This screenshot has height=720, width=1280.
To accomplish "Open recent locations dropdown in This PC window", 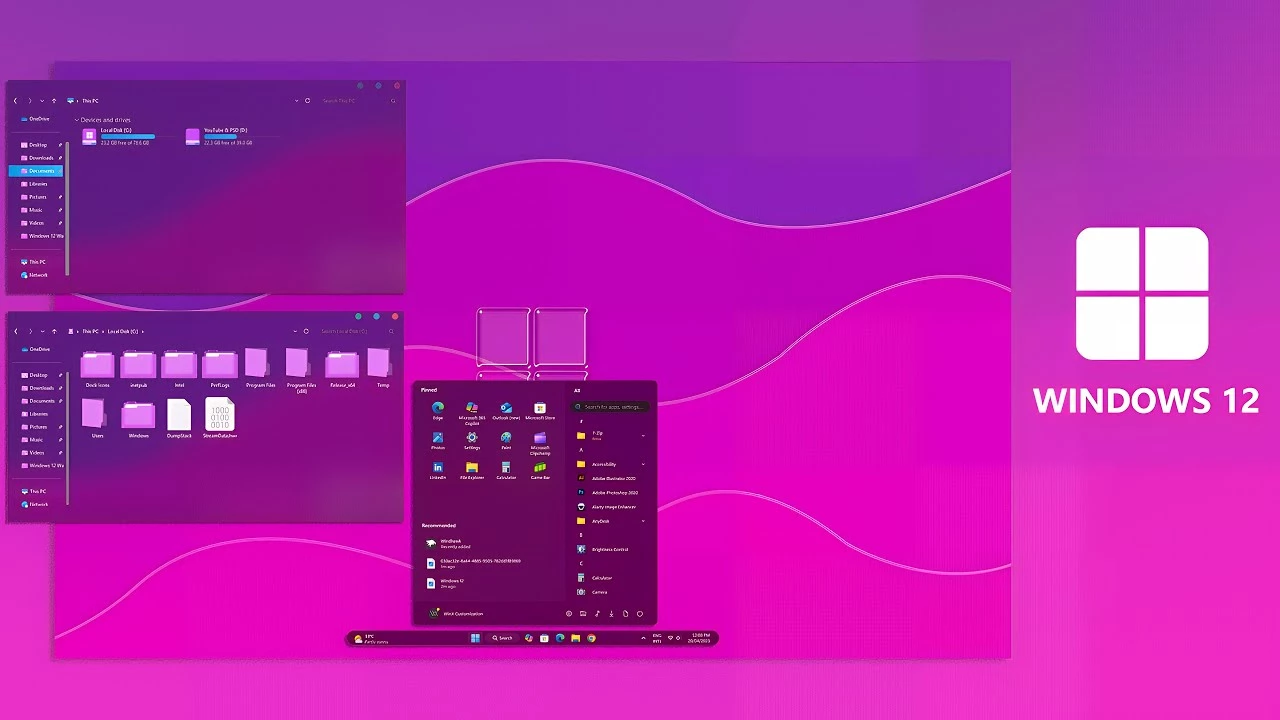I will coord(42,100).
